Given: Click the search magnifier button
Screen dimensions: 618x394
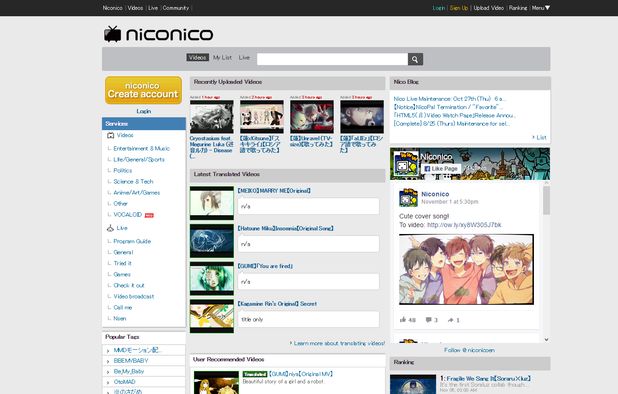Looking at the screenshot, I should point(415,59).
